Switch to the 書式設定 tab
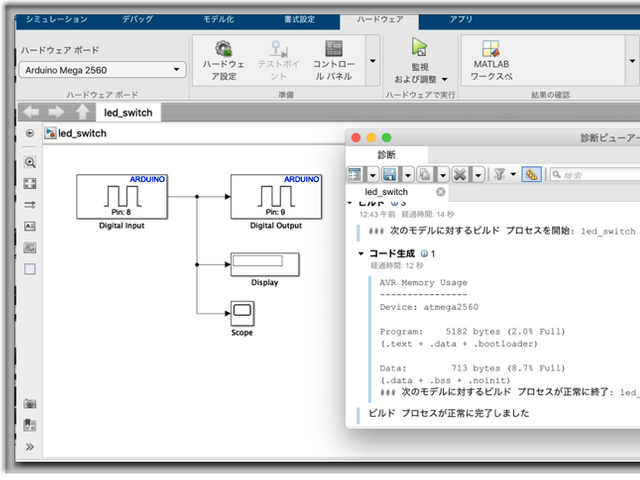 tap(300, 19)
